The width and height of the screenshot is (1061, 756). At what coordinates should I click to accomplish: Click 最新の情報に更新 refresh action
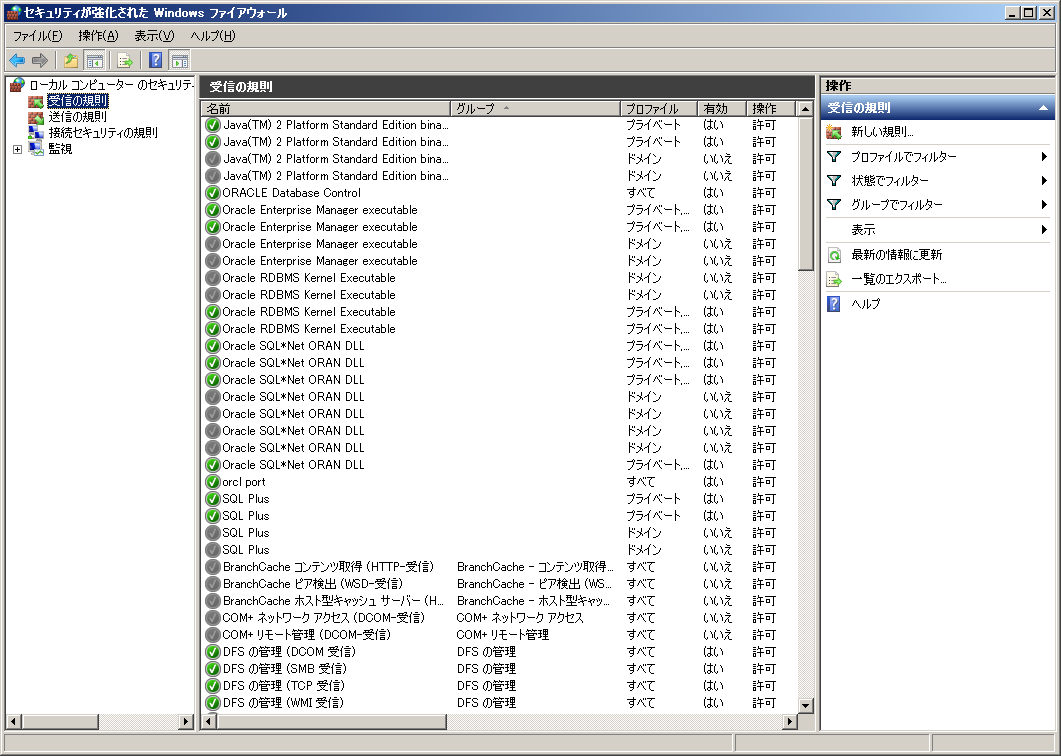897,254
